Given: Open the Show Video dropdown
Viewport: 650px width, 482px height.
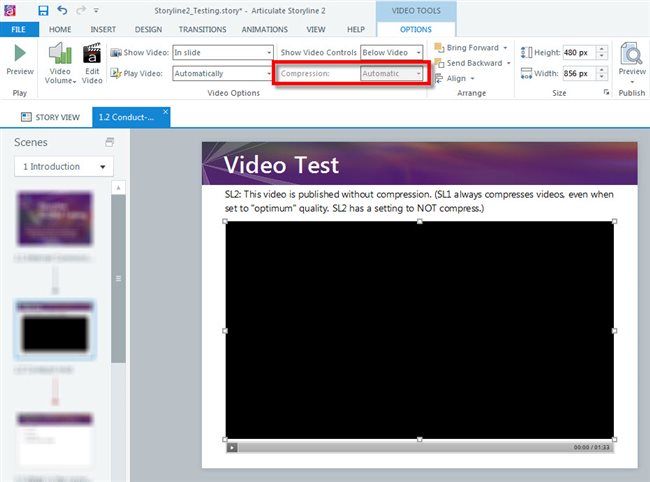Looking at the screenshot, I should coord(222,52).
